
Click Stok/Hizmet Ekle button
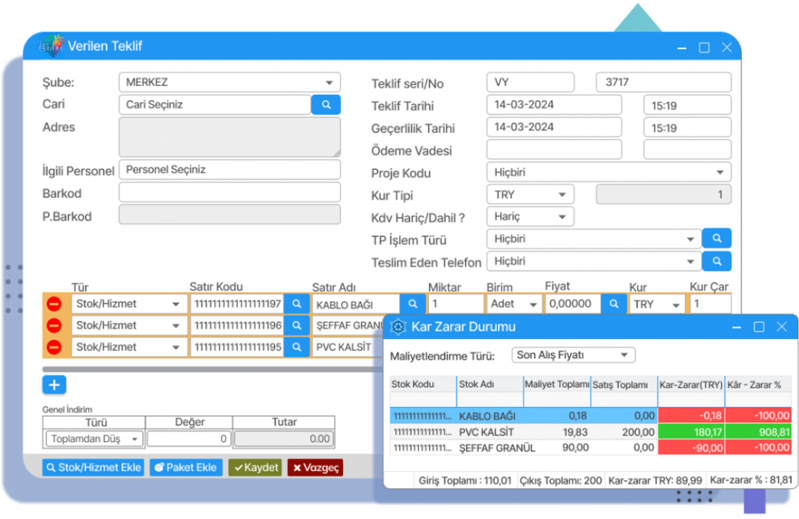[x=94, y=467]
